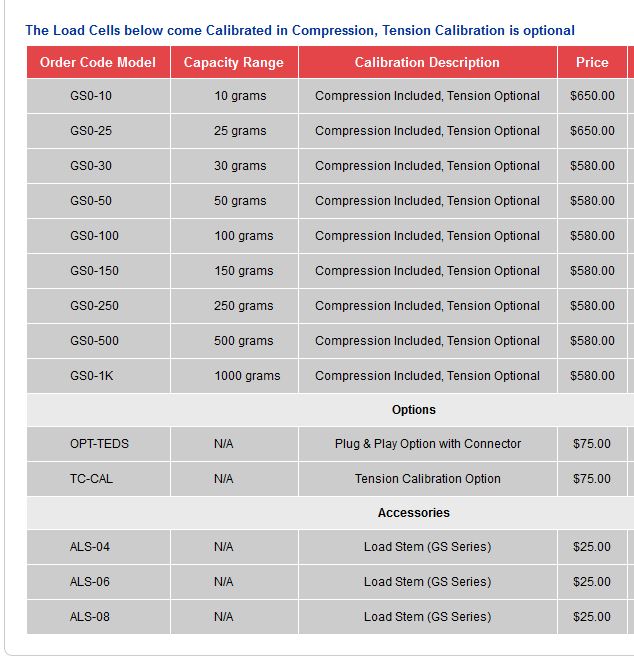This screenshot has width=634, height=657.
Task: Click the 250 grams capacity cell
Action: (243, 306)
